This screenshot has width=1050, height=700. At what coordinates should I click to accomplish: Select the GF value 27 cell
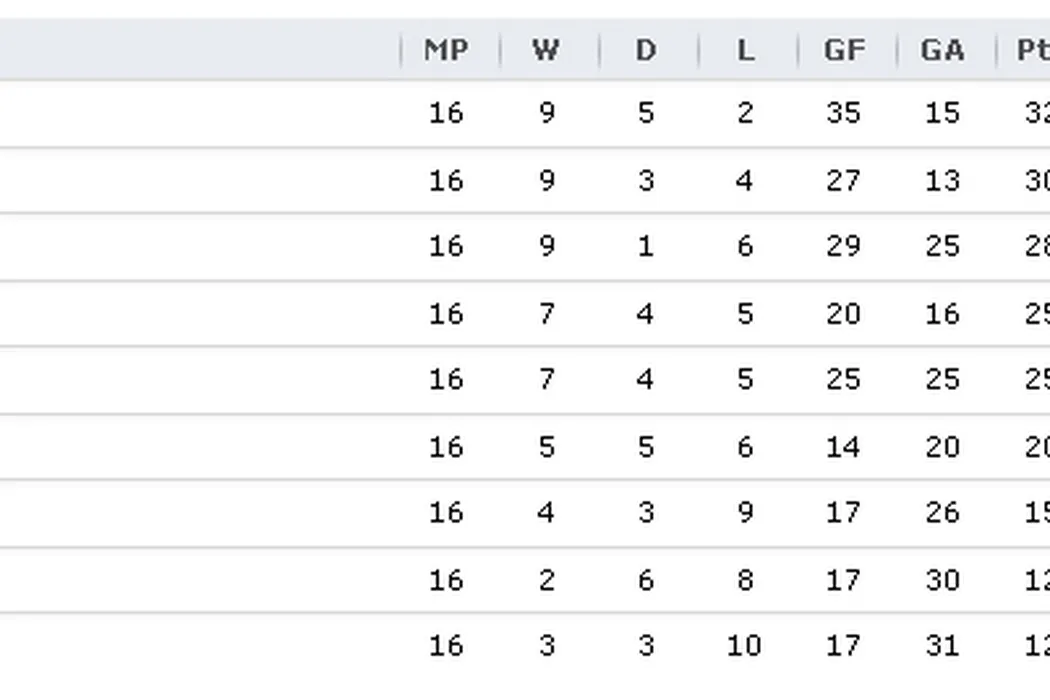click(x=844, y=181)
